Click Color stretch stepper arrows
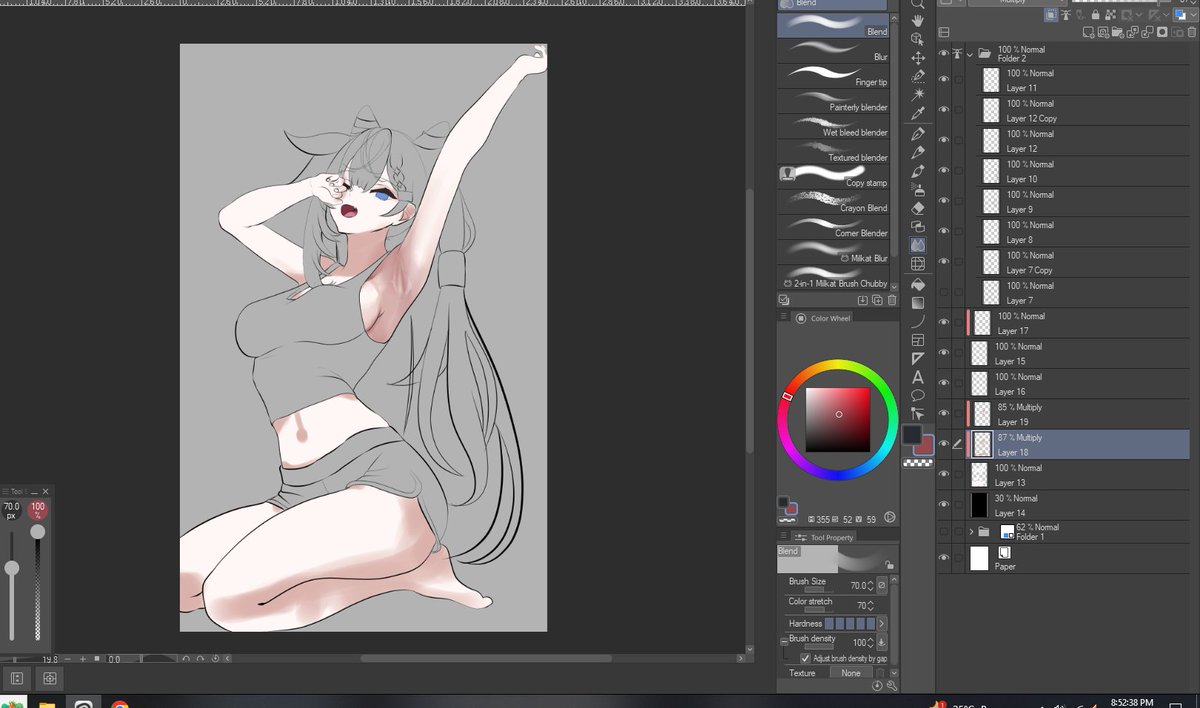Viewport: 1200px width, 708px height. (870, 605)
